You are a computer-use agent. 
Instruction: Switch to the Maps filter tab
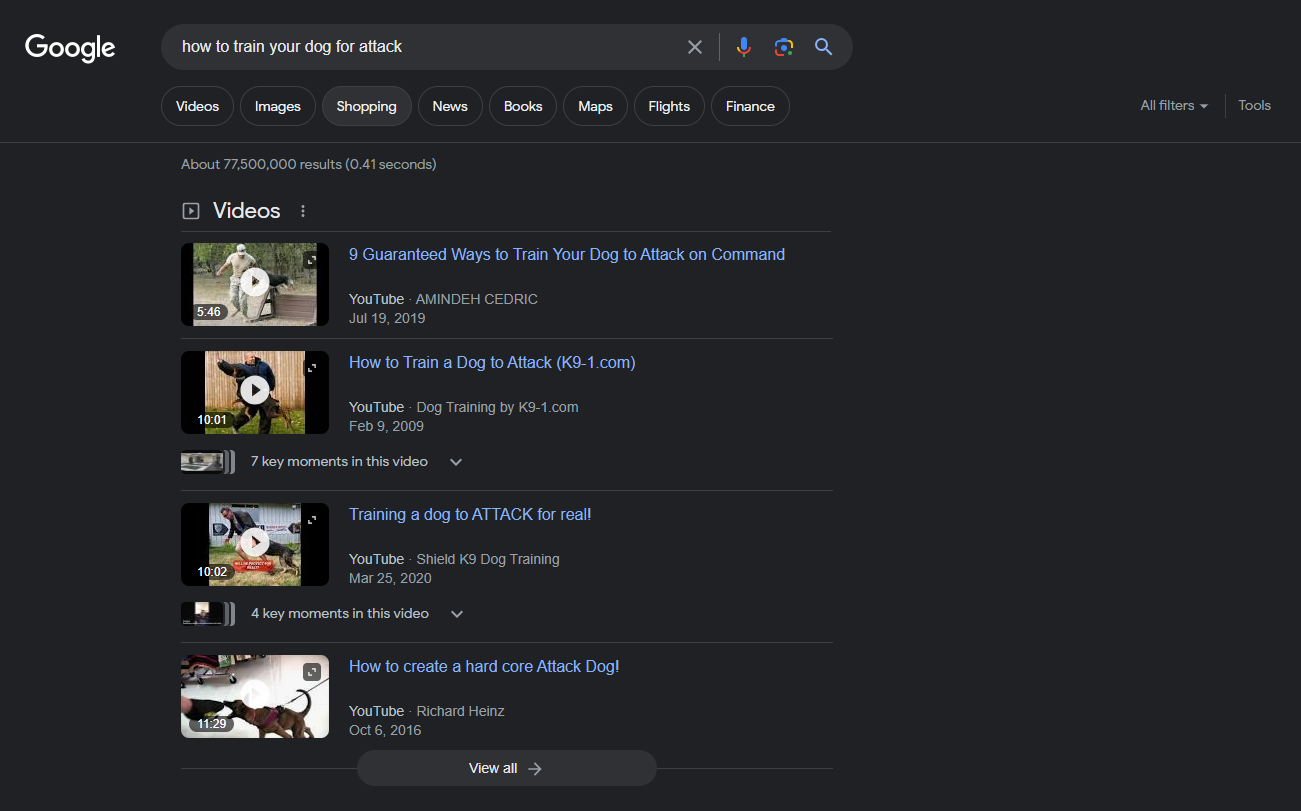(x=595, y=106)
